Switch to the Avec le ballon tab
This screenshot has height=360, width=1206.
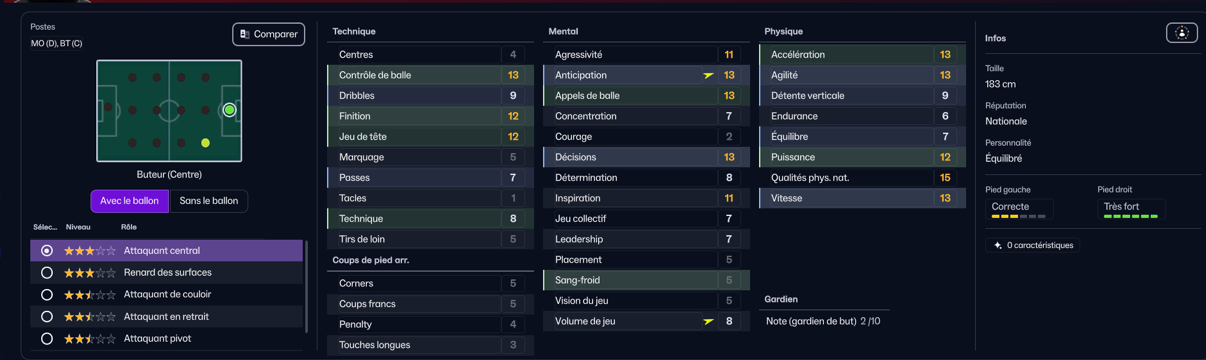129,201
